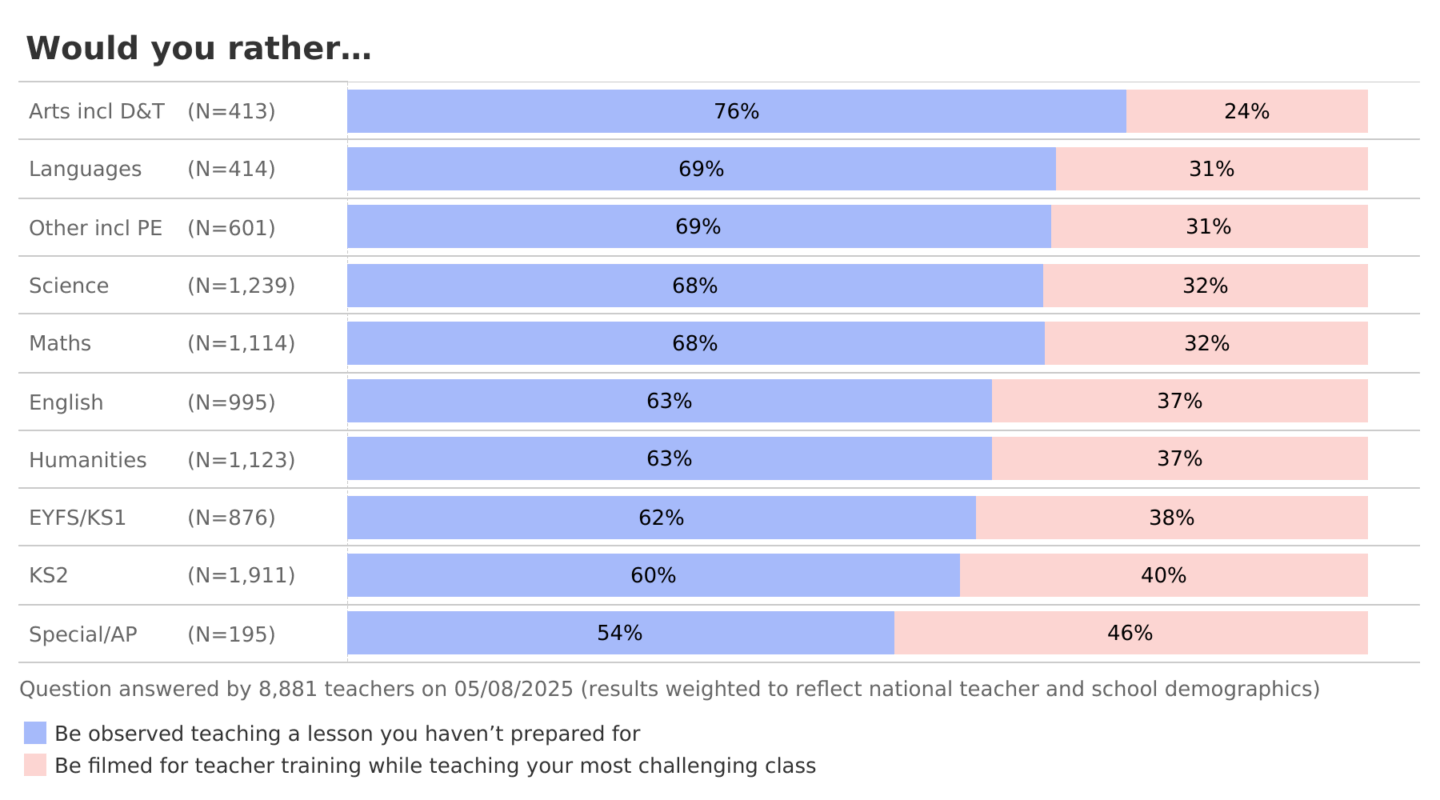Click the 'Be filmed for teacher training' legend text
Image resolution: width=1440 pixels, height=800 pixels.
click(x=435, y=766)
